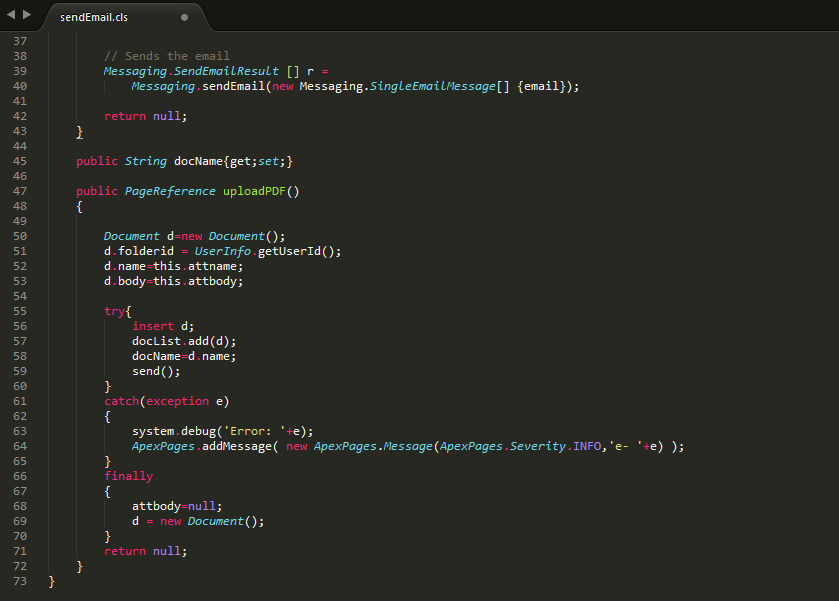Click the right tab navigation arrow
This screenshot has width=839, height=601.
[27, 15]
